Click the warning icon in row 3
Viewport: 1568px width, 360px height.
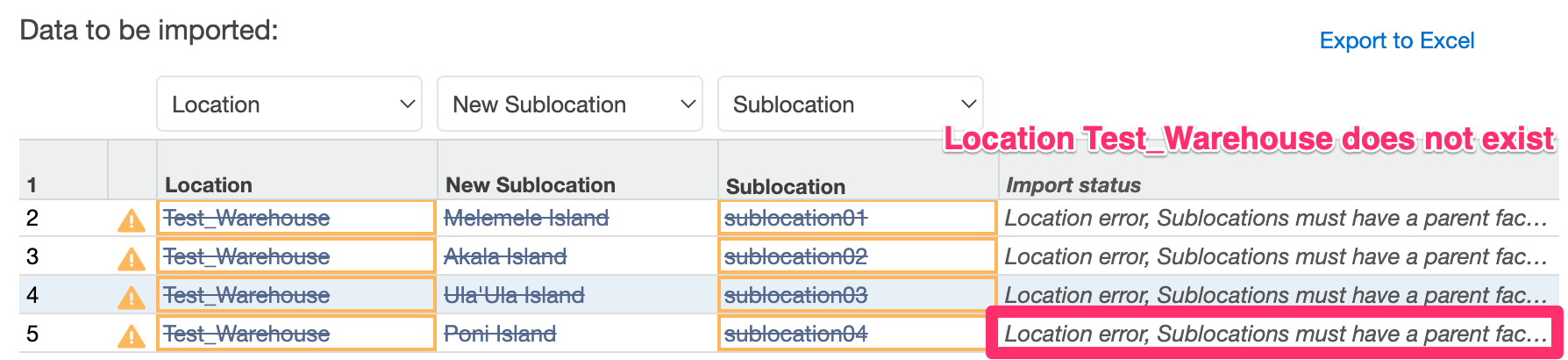[x=132, y=258]
